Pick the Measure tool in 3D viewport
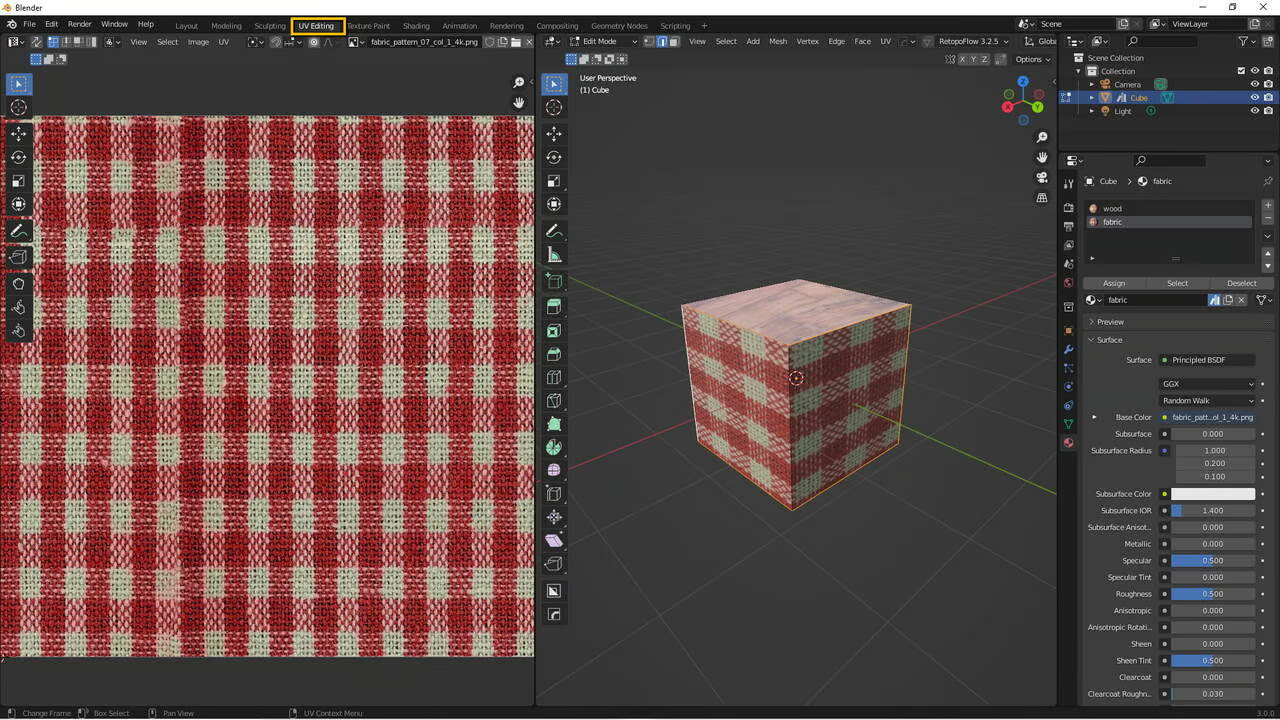This screenshot has width=1280, height=720. (554, 255)
